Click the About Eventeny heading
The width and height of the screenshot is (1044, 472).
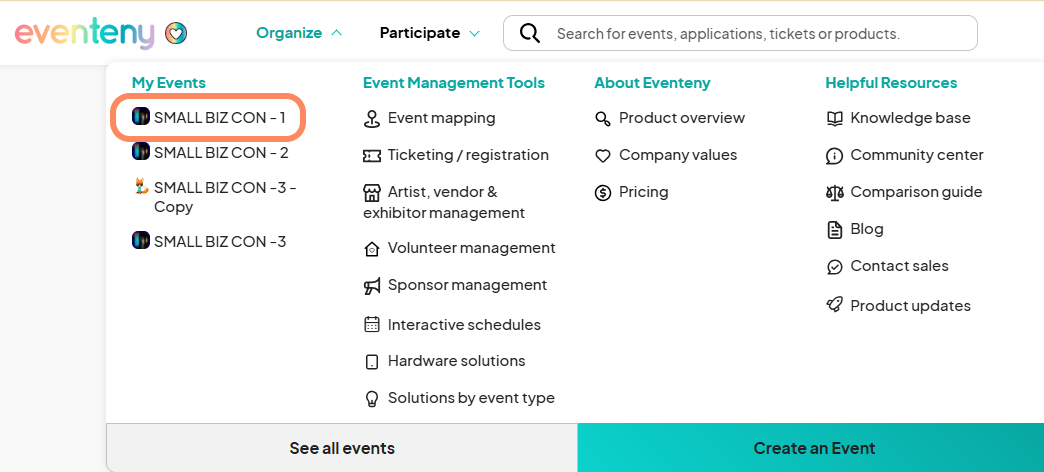[652, 83]
